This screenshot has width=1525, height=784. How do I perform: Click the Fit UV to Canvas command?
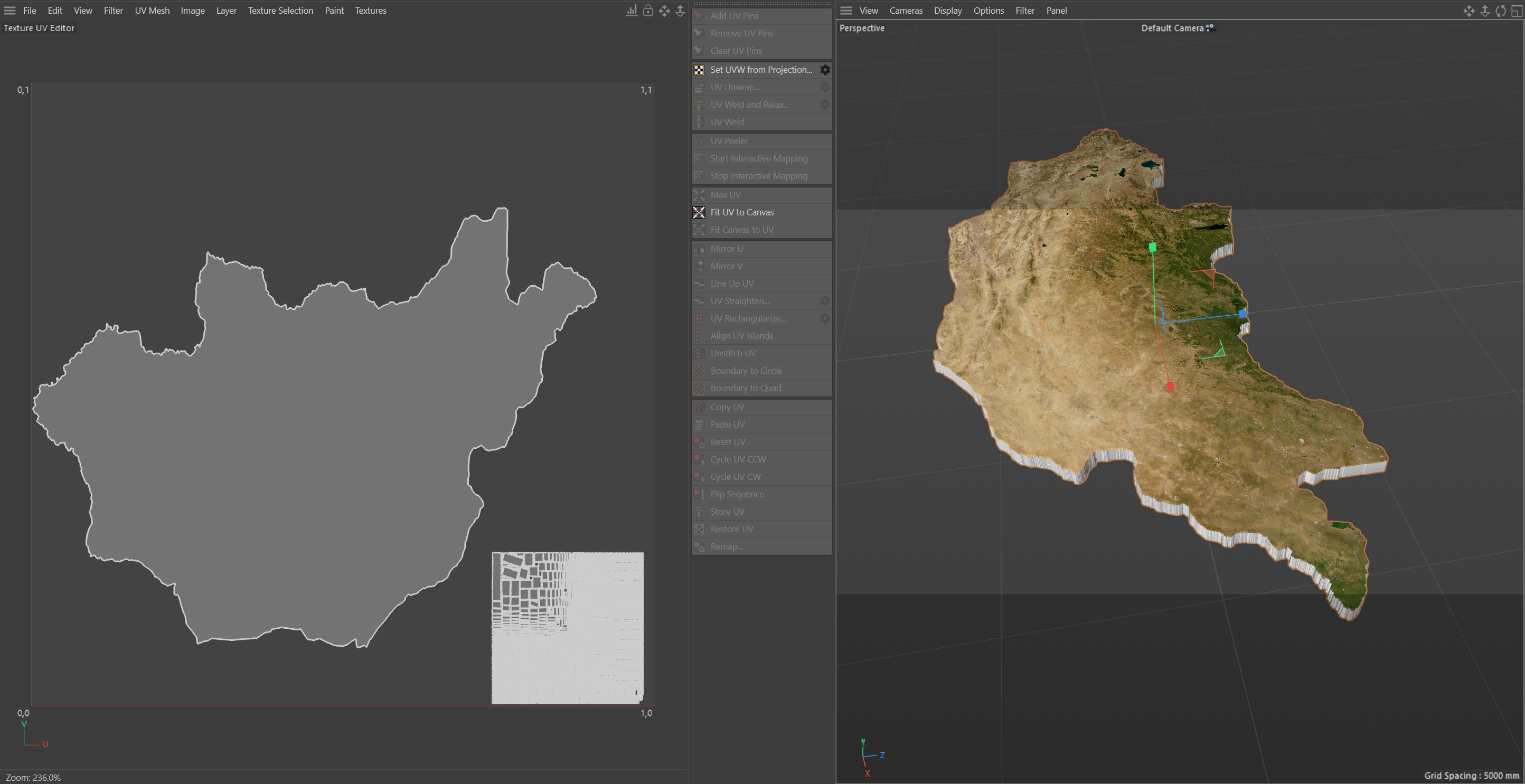[742, 212]
